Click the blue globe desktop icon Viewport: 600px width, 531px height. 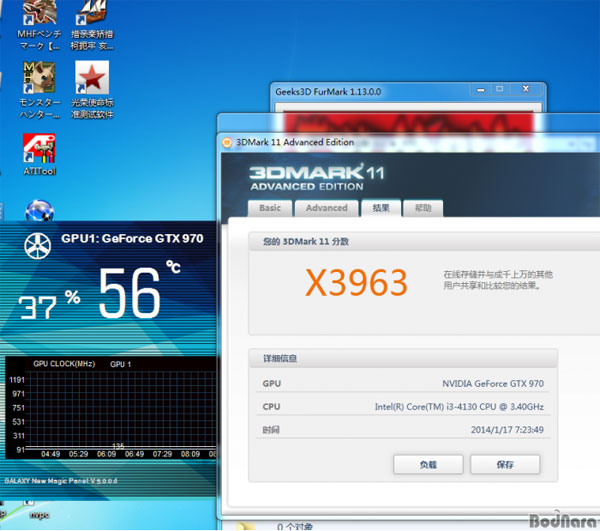pos(39,212)
